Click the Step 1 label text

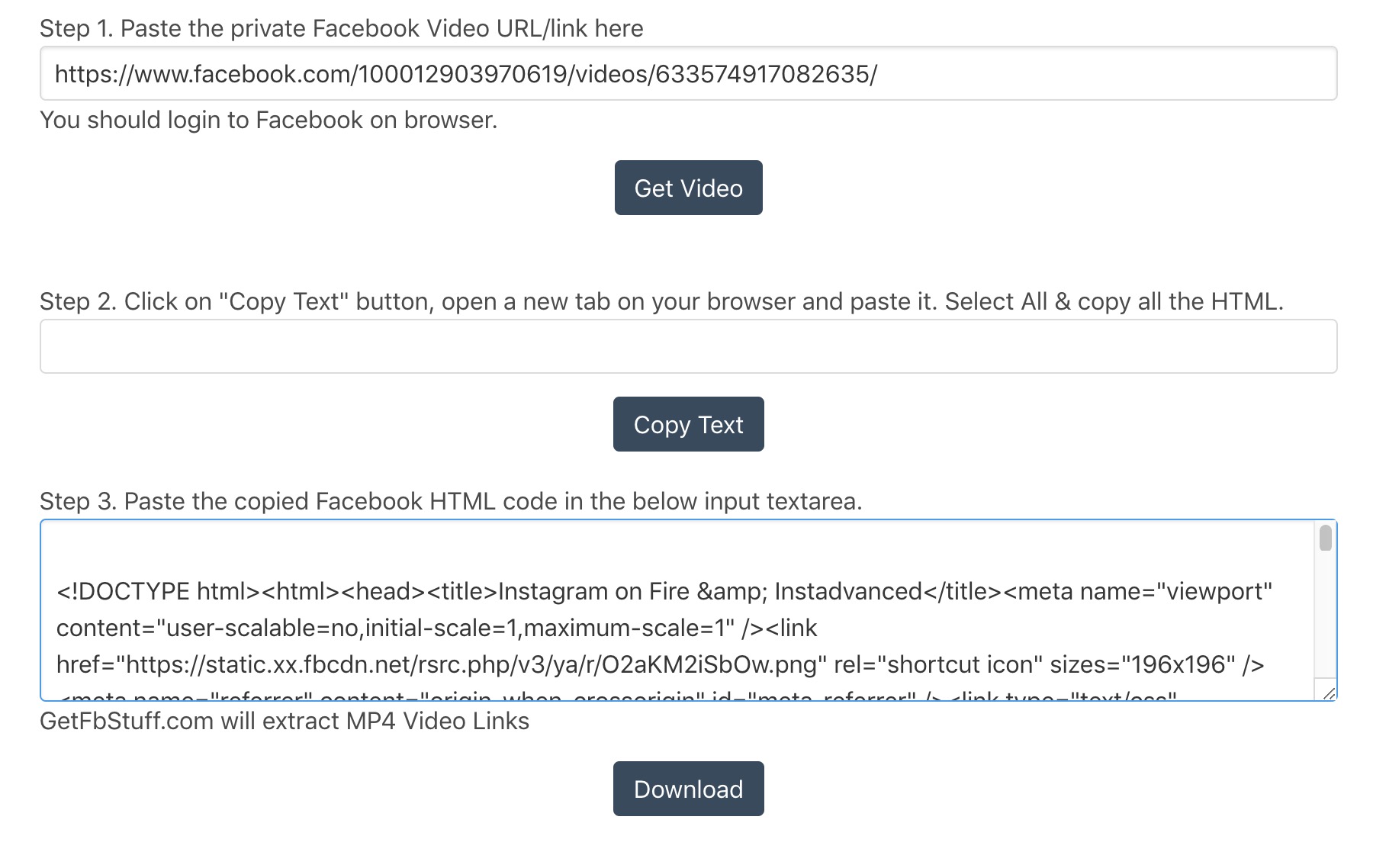341,29
